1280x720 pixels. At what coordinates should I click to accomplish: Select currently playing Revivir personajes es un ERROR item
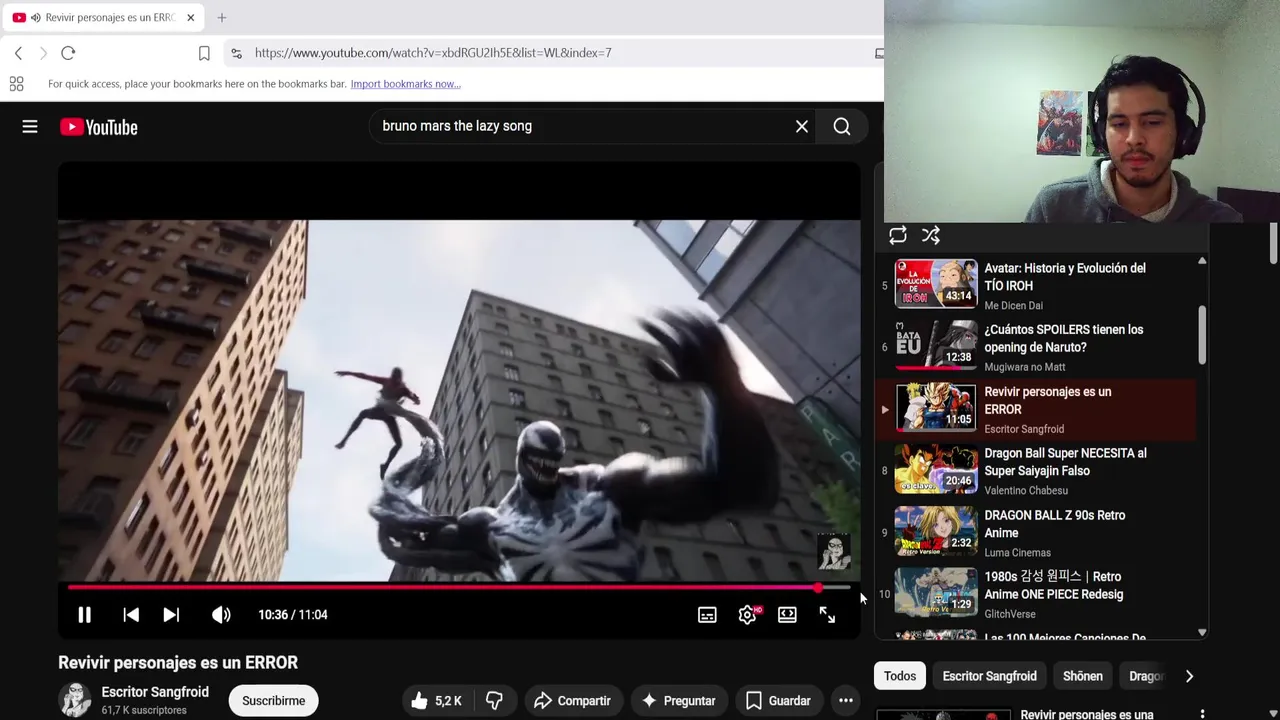coord(1035,409)
